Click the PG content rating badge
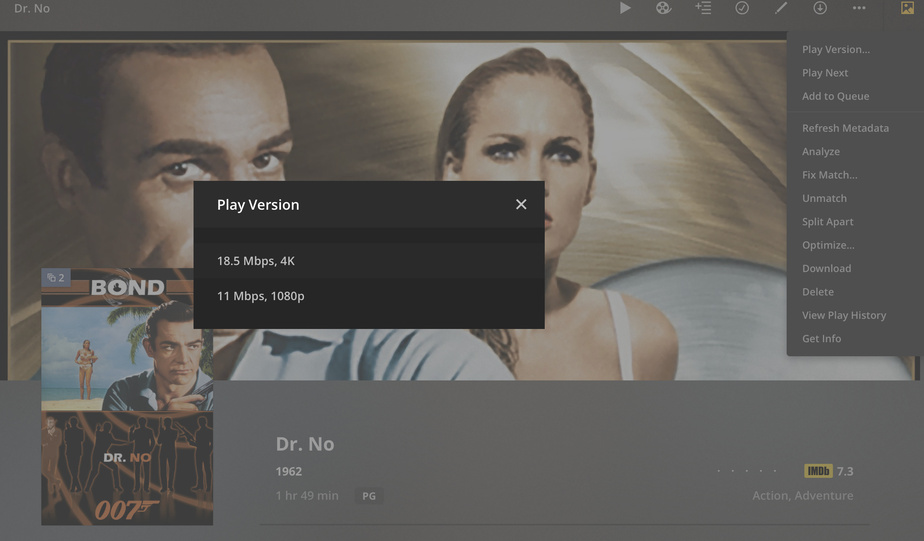 click(369, 496)
